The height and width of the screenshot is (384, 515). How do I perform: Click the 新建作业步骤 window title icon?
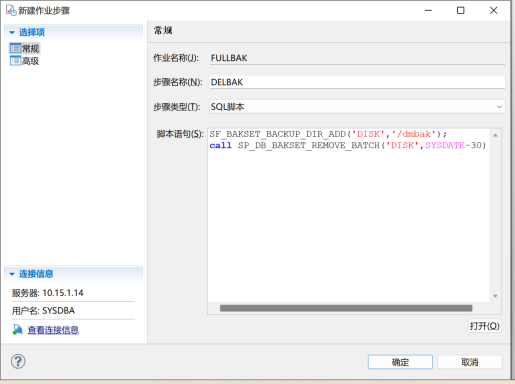coord(11,10)
